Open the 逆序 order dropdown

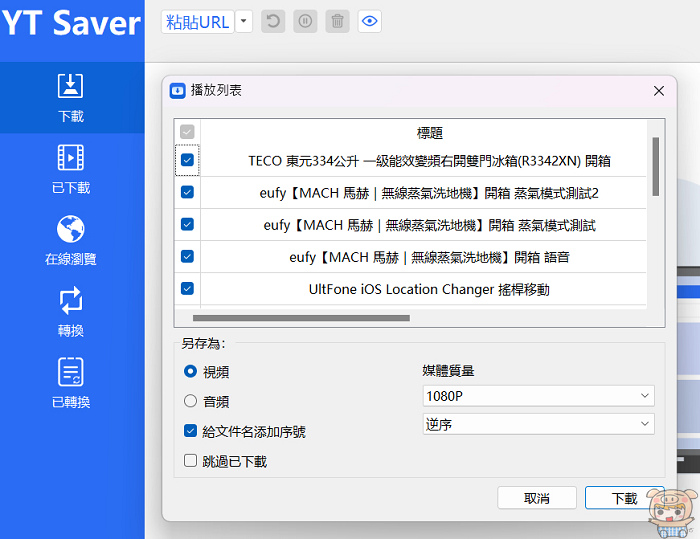538,424
